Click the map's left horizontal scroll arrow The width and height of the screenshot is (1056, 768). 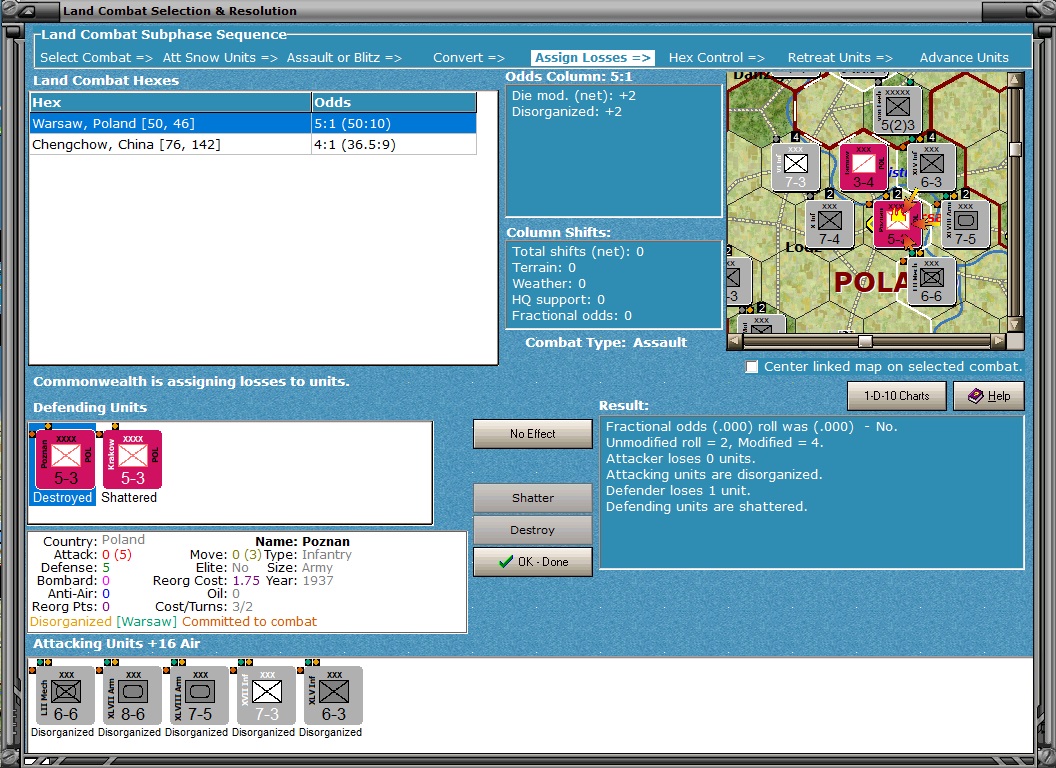pos(735,342)
